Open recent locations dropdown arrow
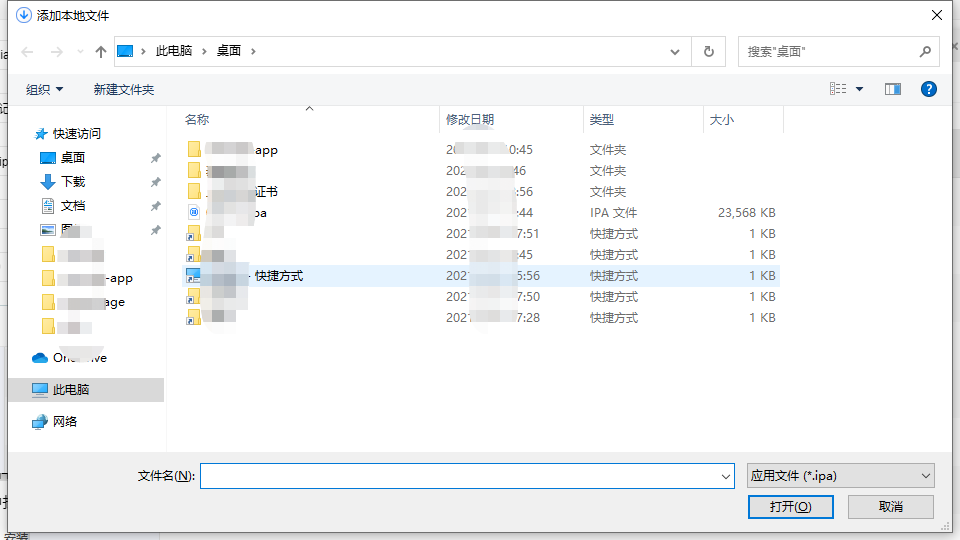Screen dimensions: 960x540 (x=80, y=52)
